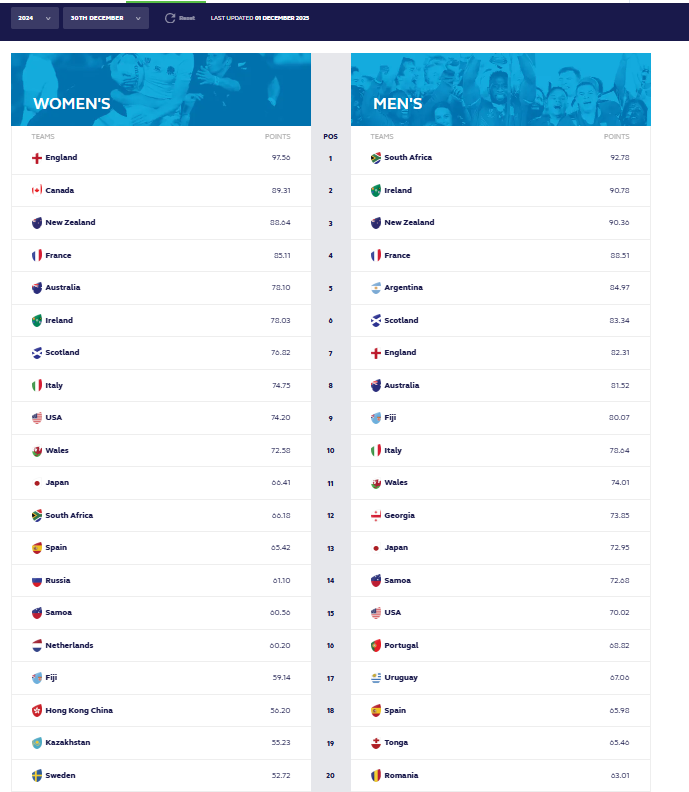Open the Netherlands team link
Viewport: 689px width, 792px height.
tap(69, 646)
